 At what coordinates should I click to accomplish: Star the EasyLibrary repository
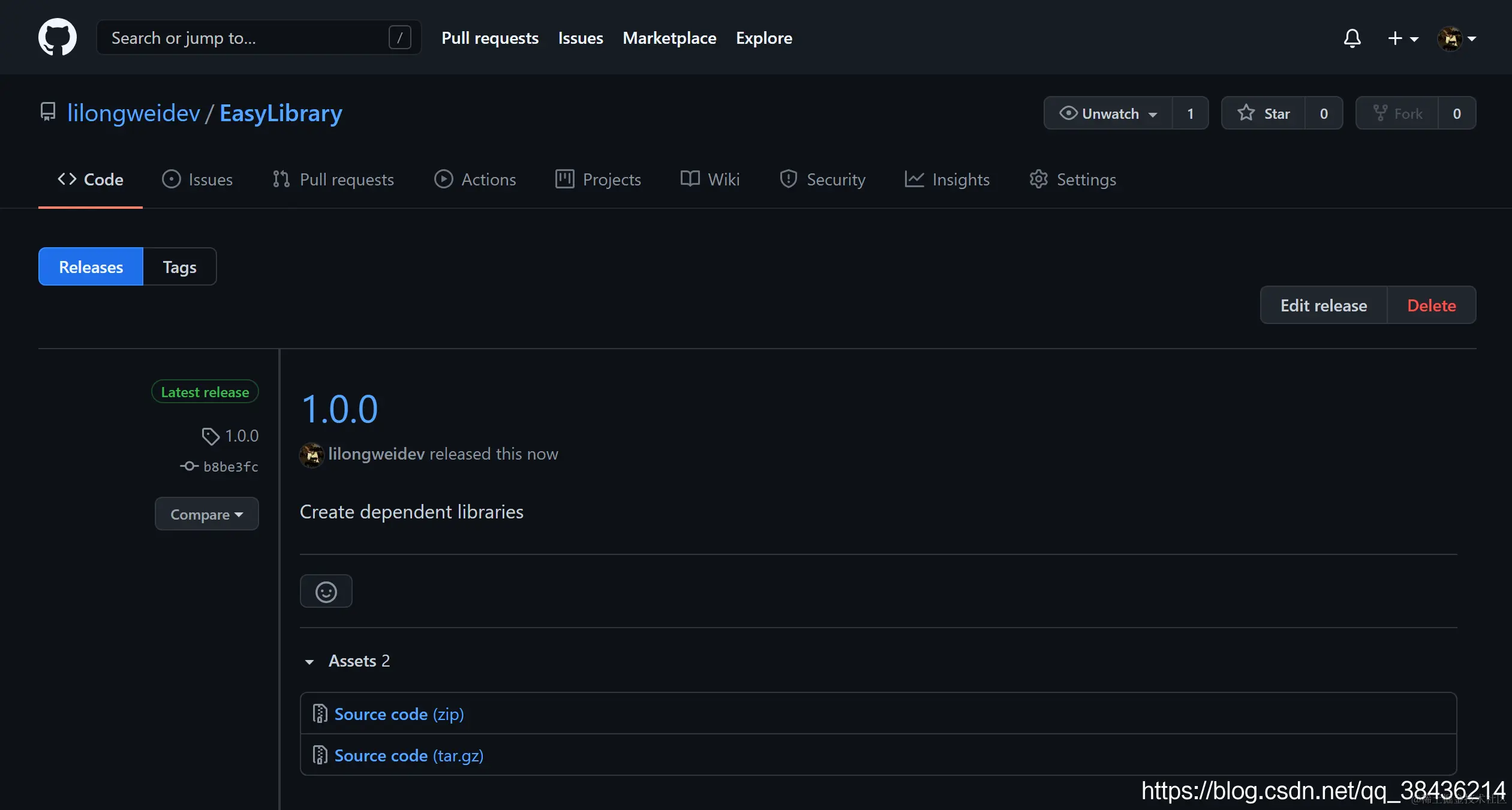pos(1264,113)
